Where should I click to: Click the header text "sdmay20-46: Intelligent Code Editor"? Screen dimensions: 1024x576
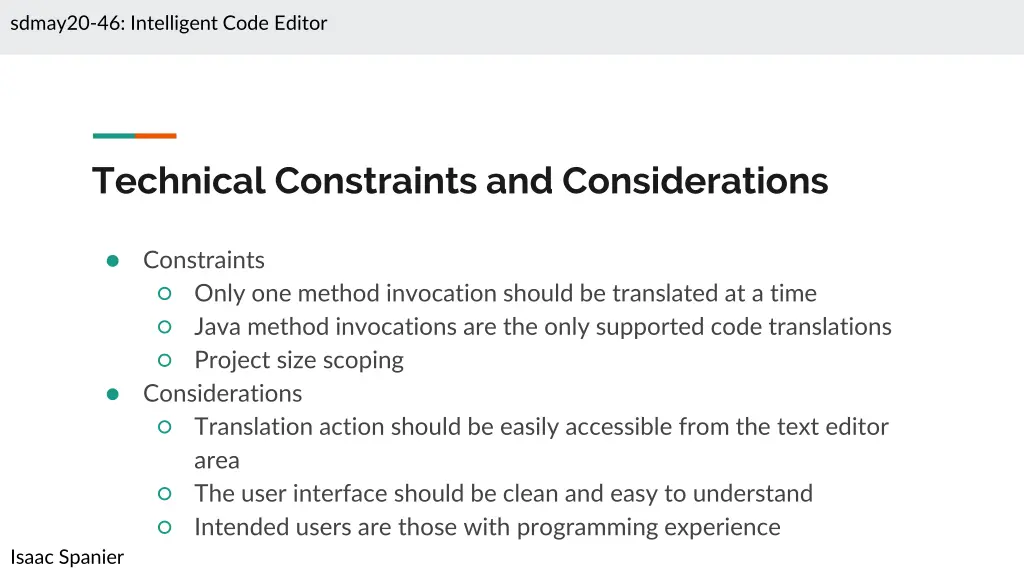point(169,23)
